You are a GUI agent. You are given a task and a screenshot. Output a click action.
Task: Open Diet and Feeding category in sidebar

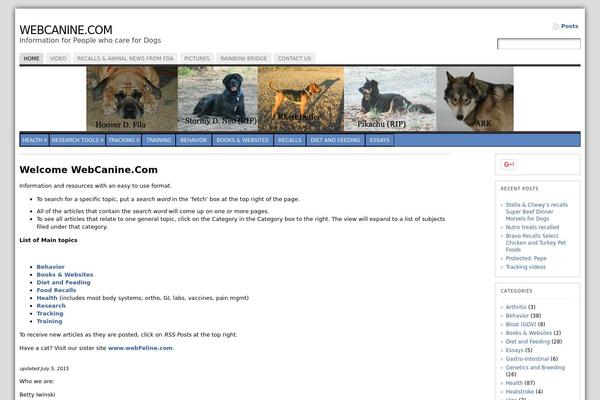(x=528, y=341)
